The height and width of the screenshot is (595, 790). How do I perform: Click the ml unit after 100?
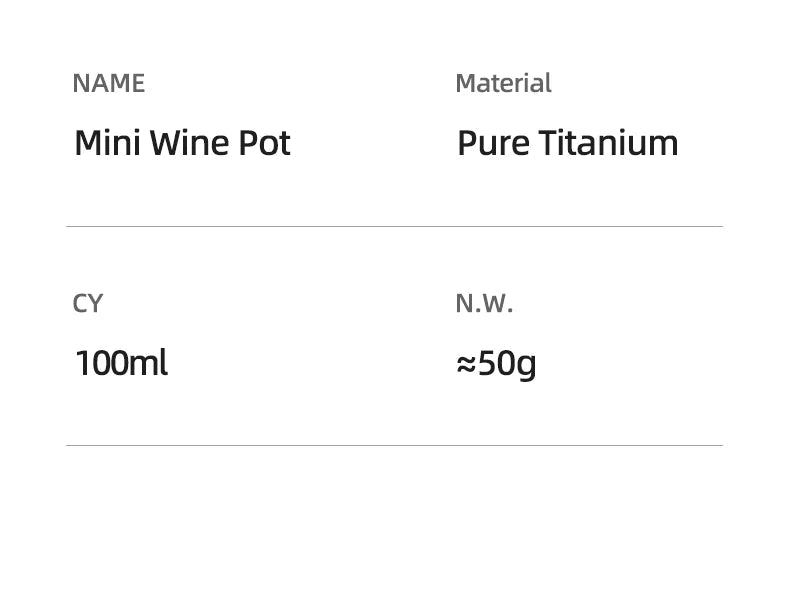point(148,363)
